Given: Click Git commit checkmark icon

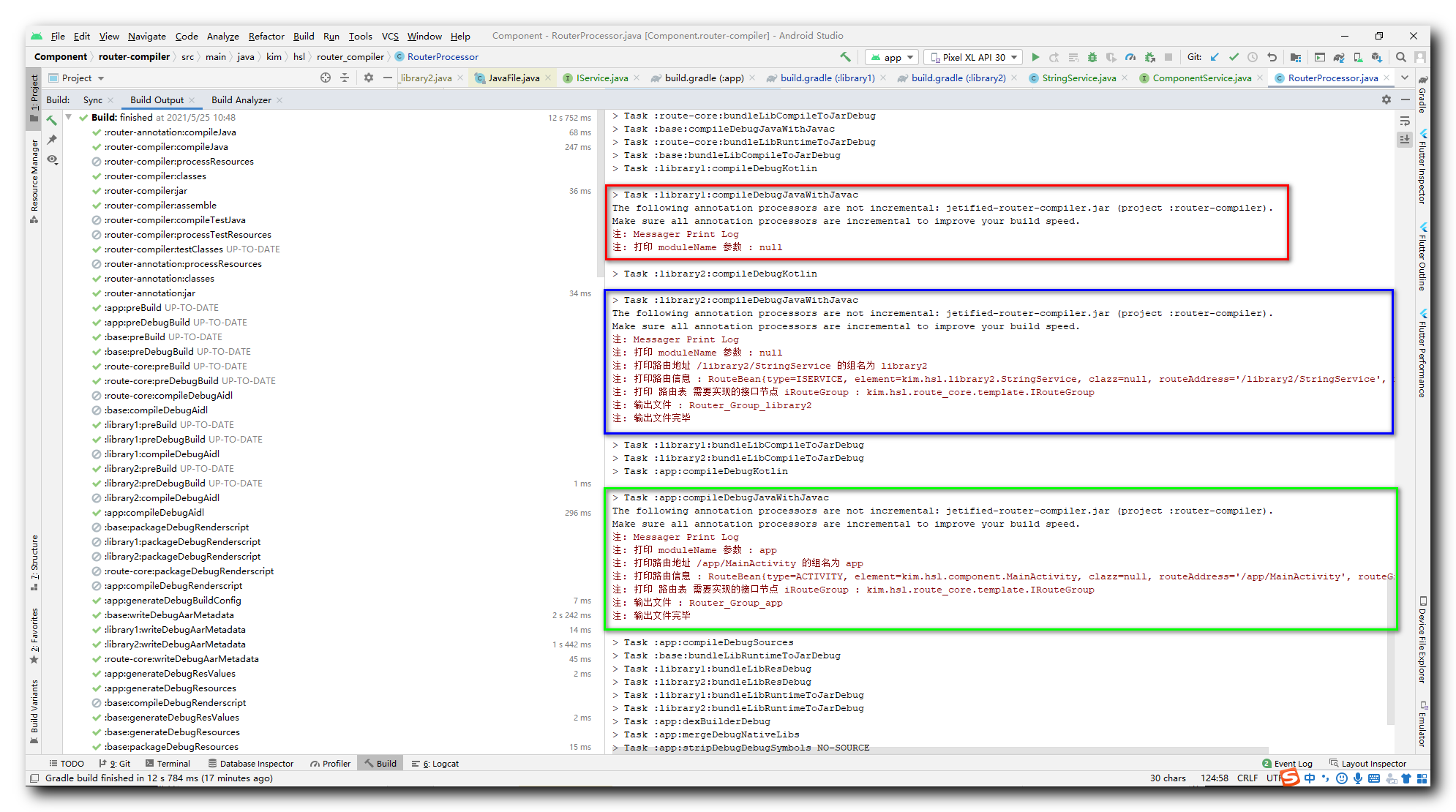Looking at the screenshot, I should (1234, 57).
